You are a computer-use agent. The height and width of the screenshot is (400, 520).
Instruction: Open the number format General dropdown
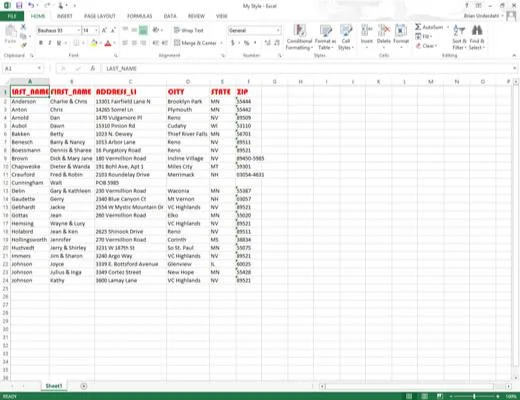[278, 30]
